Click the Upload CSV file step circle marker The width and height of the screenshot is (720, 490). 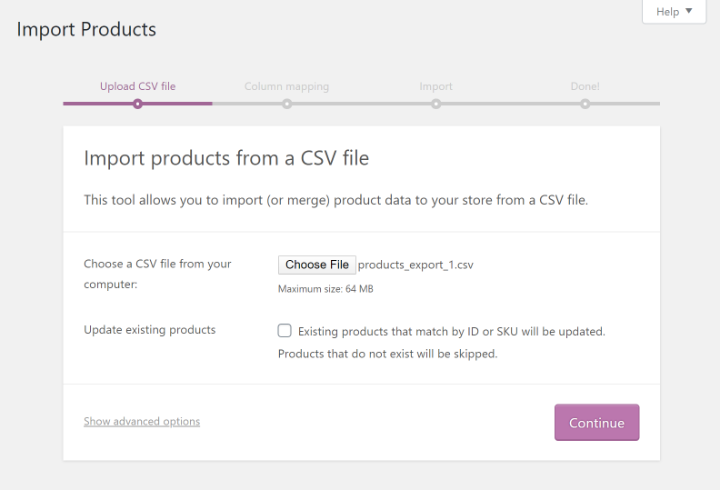tap(138, 103)
